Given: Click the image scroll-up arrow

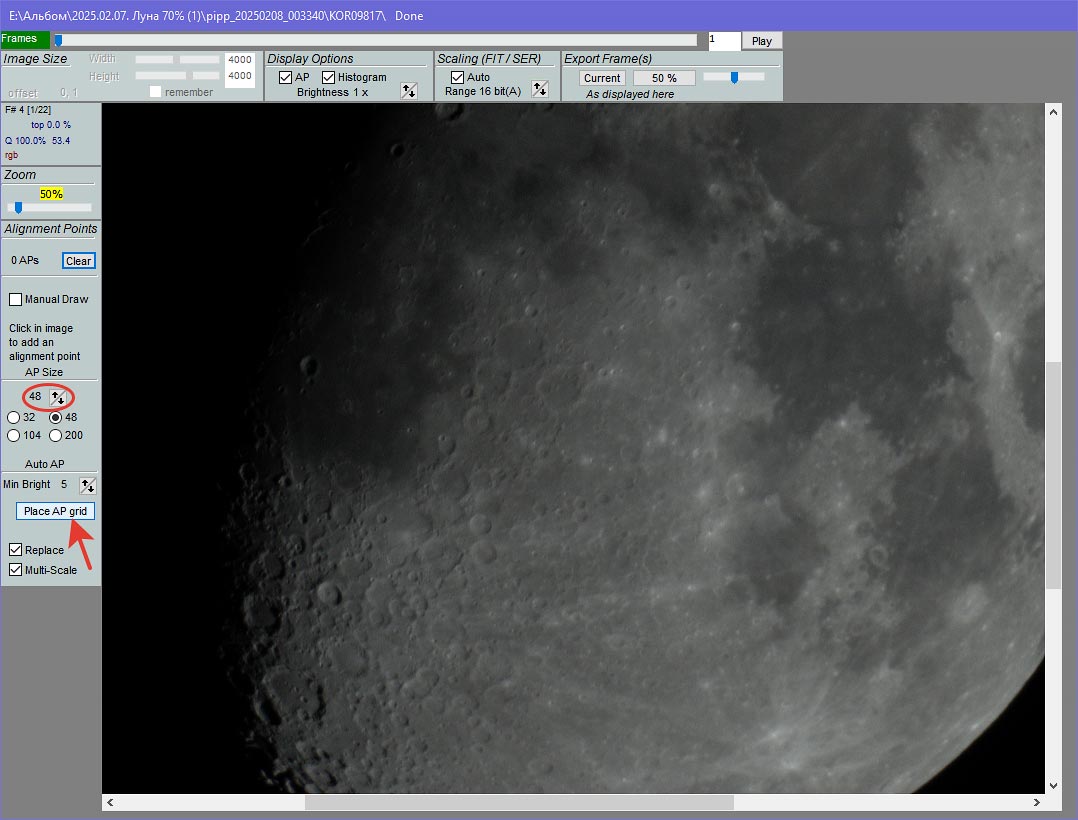Looking at the screenshot, I should pyautogui.click(x=1053, y=112).
